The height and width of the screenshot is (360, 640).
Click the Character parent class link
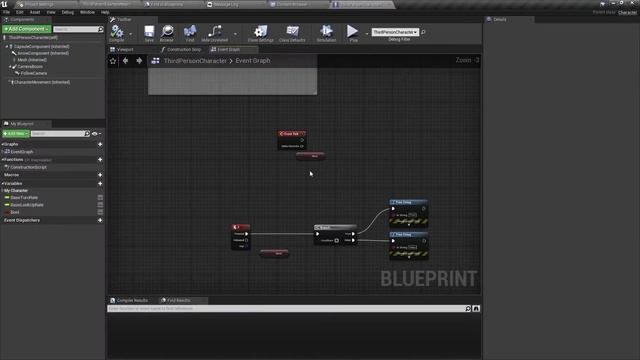[x=627, y=13]
